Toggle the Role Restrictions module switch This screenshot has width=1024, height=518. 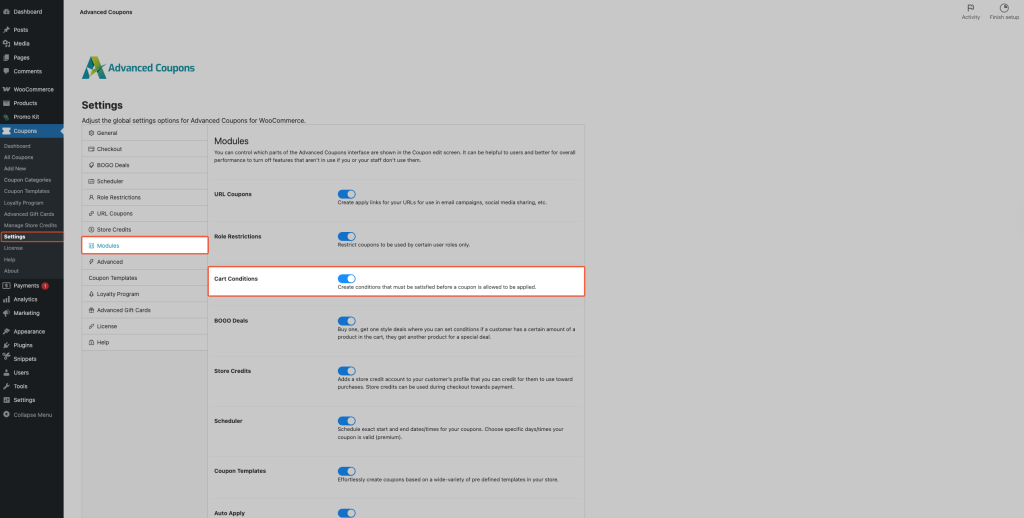[x=347, y=236]
